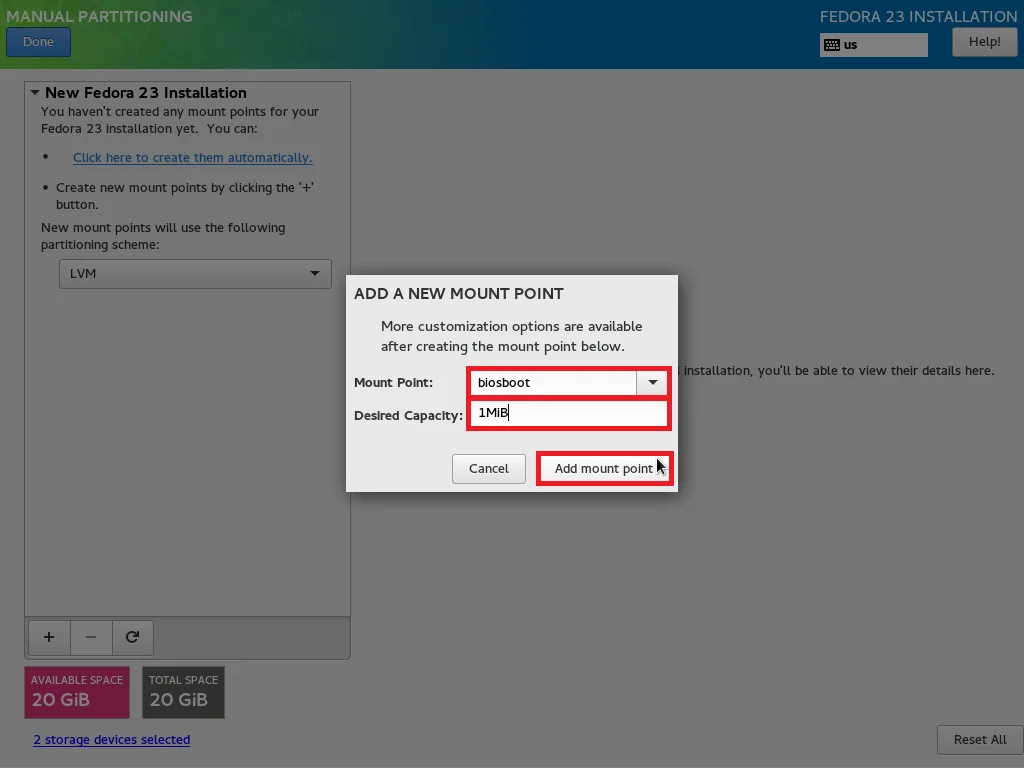This screenshot has height=768, width=1024.
Task: Open the Help! button
Action: (x=984, y=42)
